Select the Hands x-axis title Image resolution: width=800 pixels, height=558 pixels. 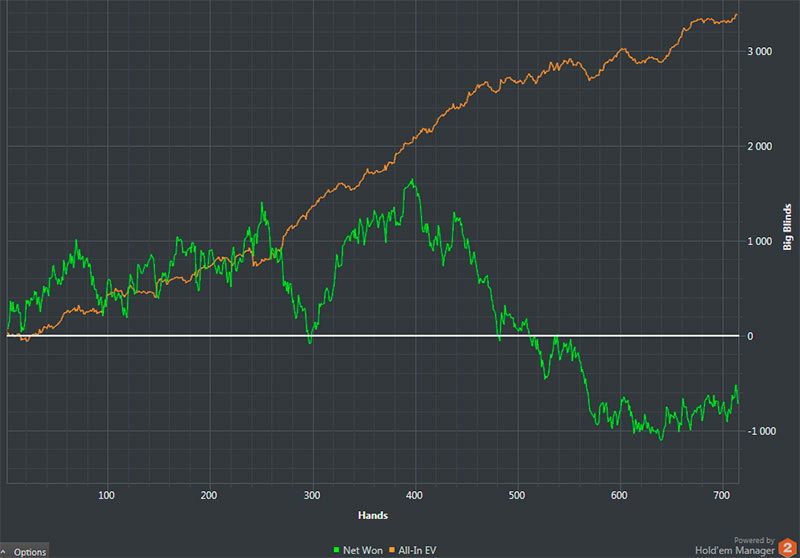372,515
